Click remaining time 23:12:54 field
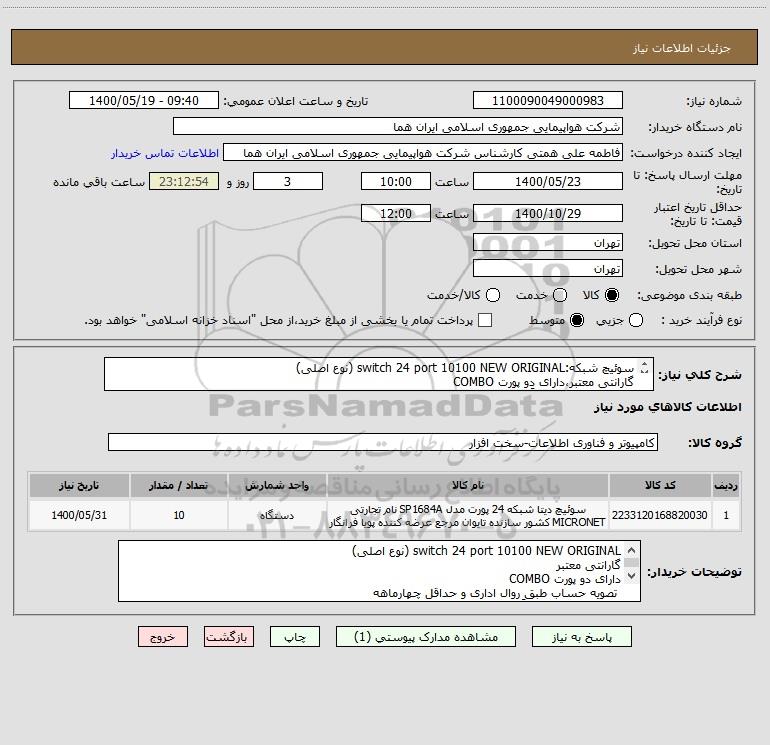The image size is (770, 745). point(184,181)
